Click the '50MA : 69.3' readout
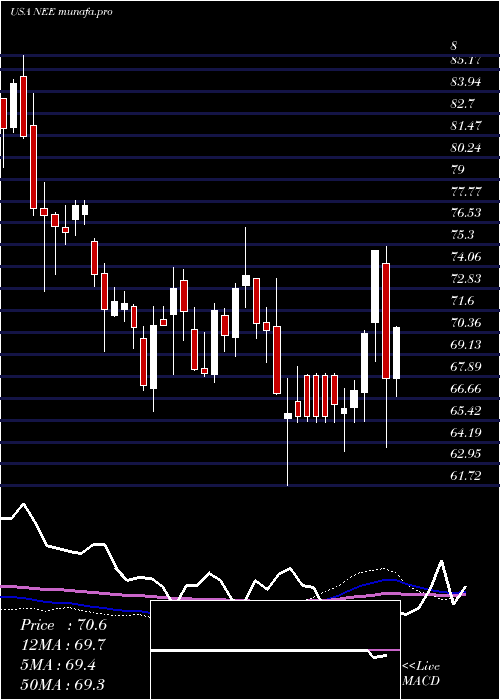The image size is (500, 700). pyautogui.click(x=63, y=684)
